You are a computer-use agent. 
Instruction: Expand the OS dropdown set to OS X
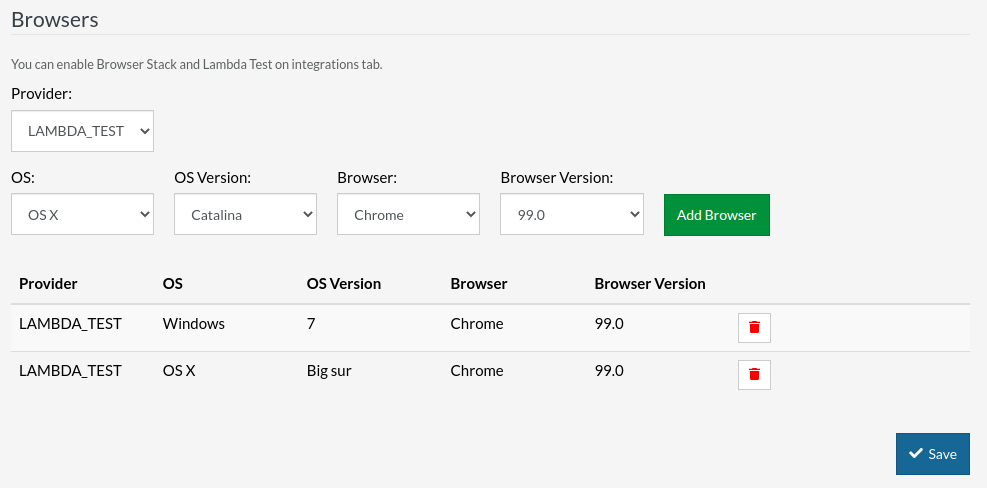[82, 215]
